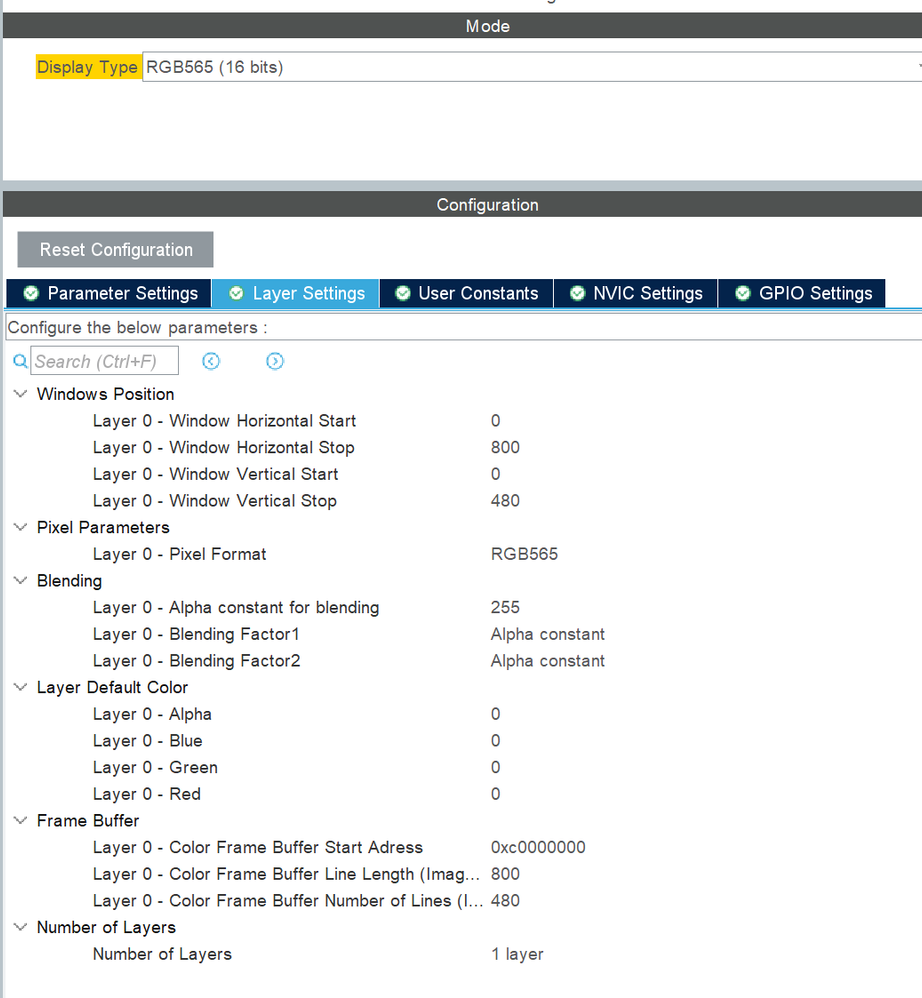The image size is (922, 998).
Task: Select the Layer 0 - Green value
Action: pos(496,768)
